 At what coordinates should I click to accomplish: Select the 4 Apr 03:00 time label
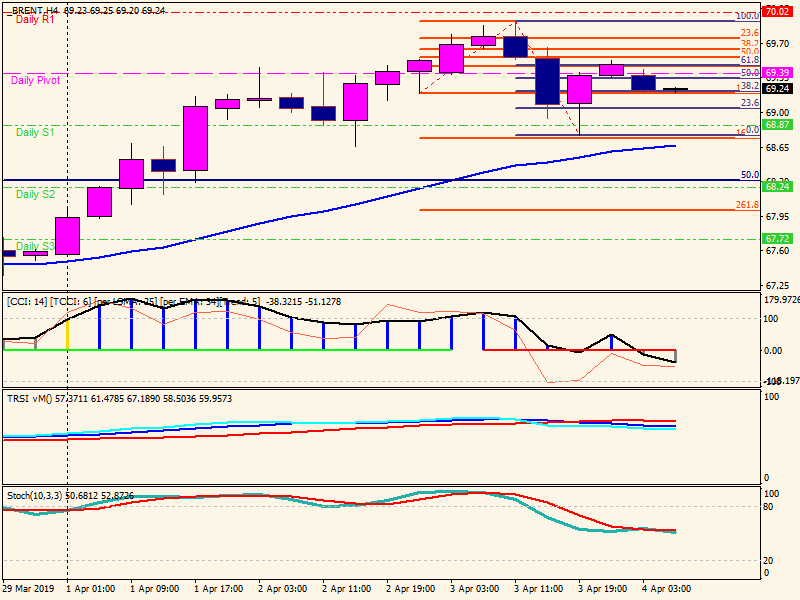pyautogui.click(x=666, y=589)
